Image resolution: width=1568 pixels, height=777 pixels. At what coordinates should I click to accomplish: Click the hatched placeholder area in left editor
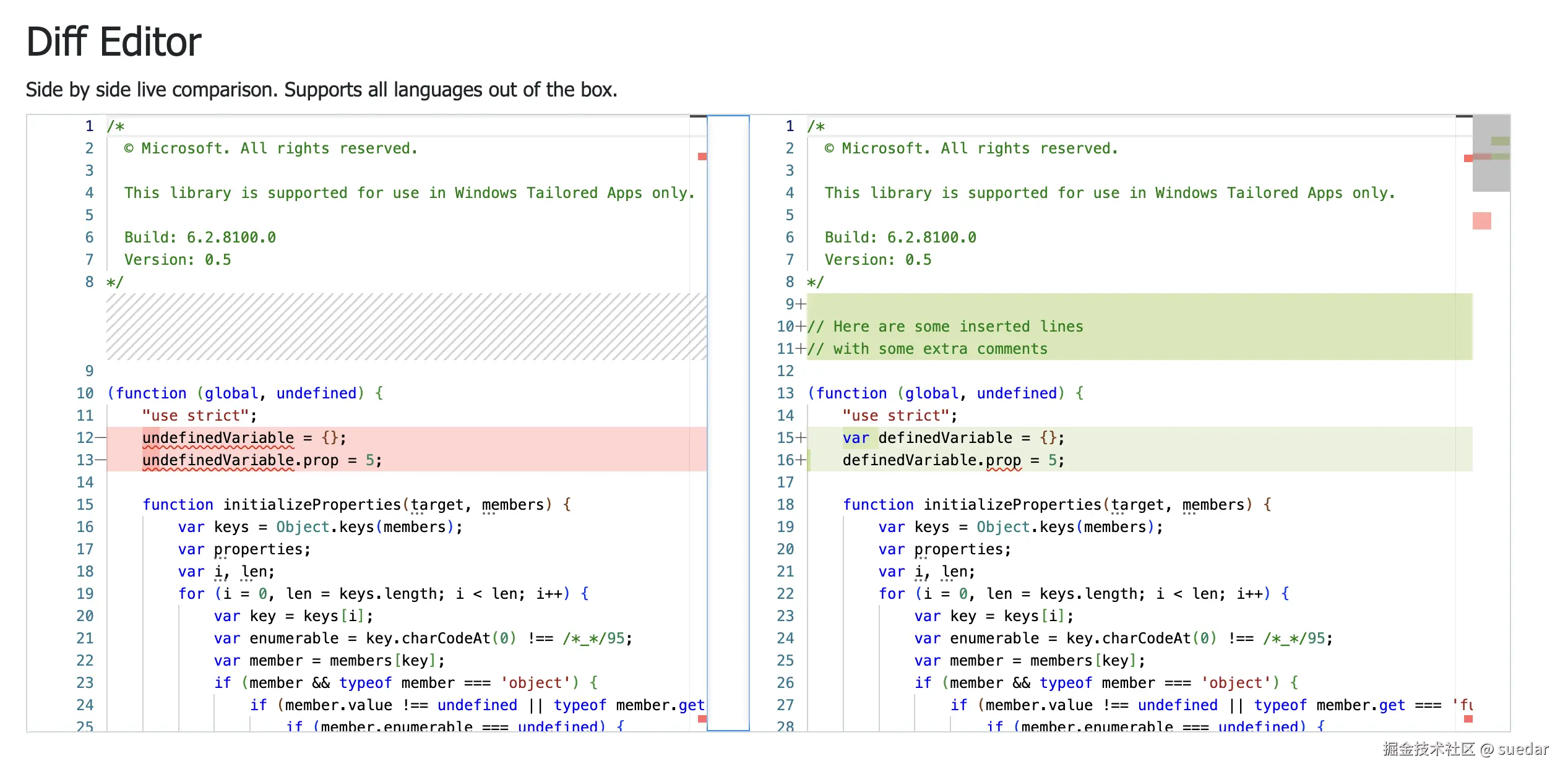[406, 327]
